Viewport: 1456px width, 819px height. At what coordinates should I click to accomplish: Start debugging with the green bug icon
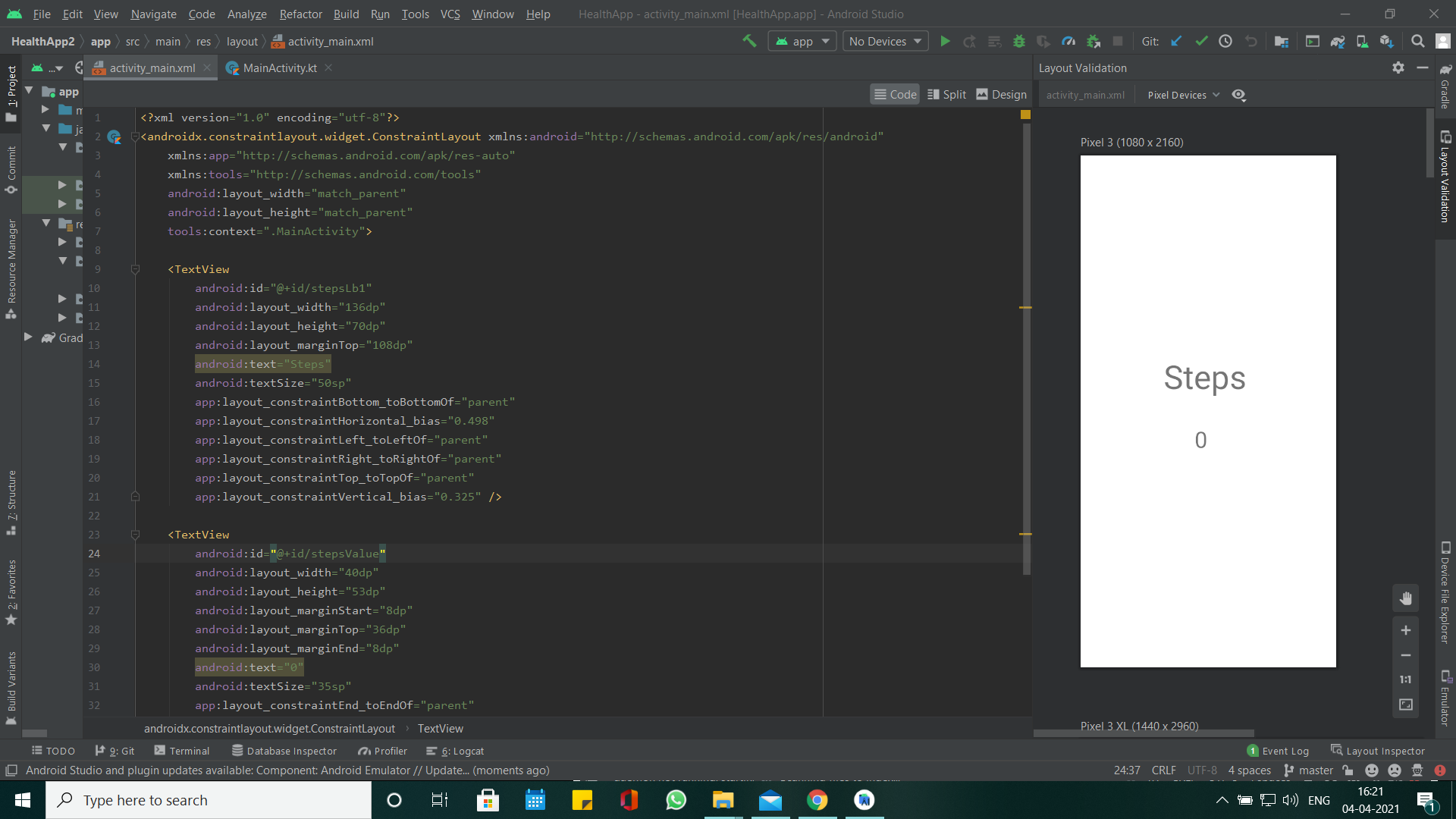(1018, 41)
